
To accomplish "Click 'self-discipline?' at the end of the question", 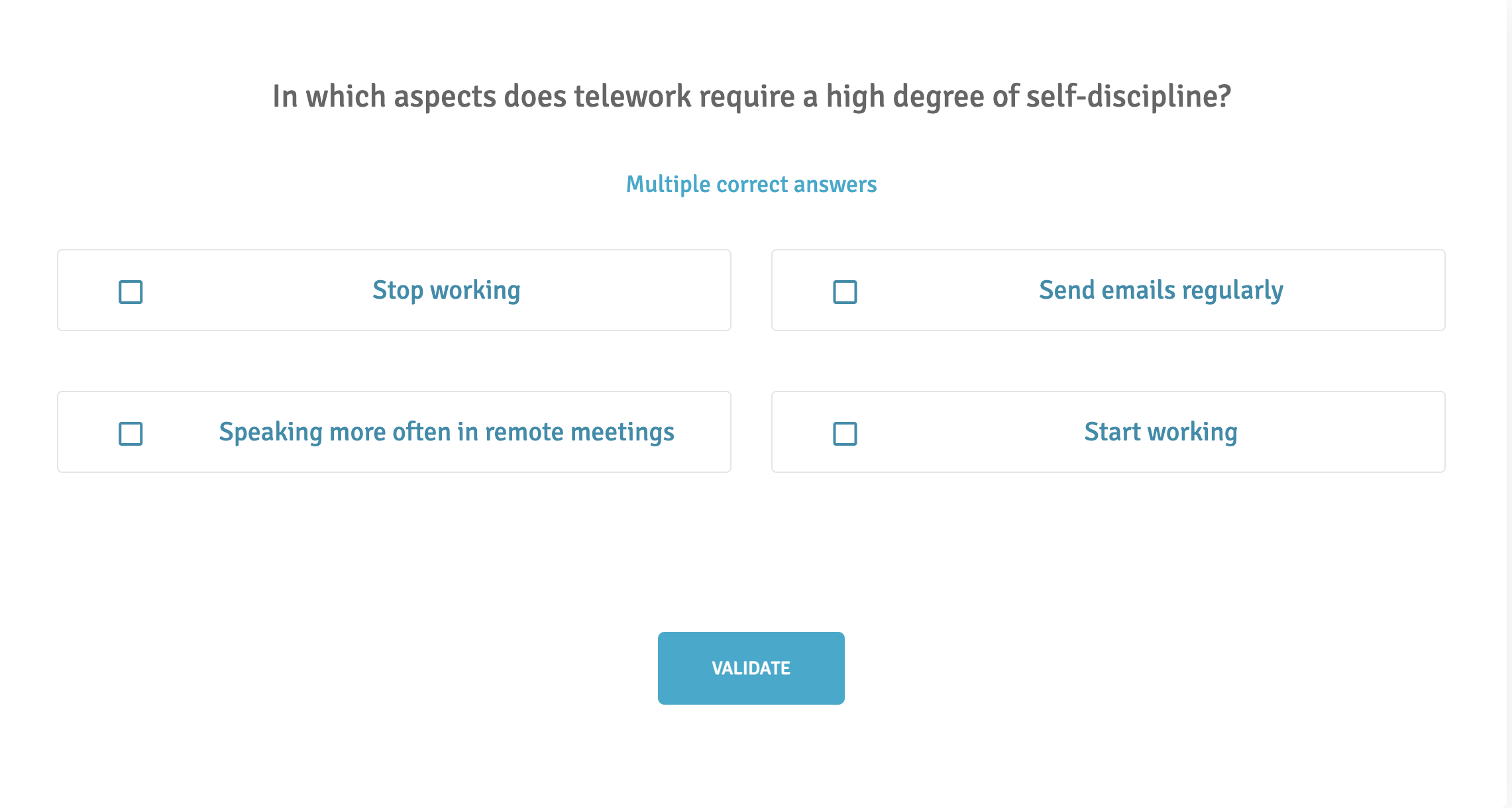I will tap(1128, 97).
